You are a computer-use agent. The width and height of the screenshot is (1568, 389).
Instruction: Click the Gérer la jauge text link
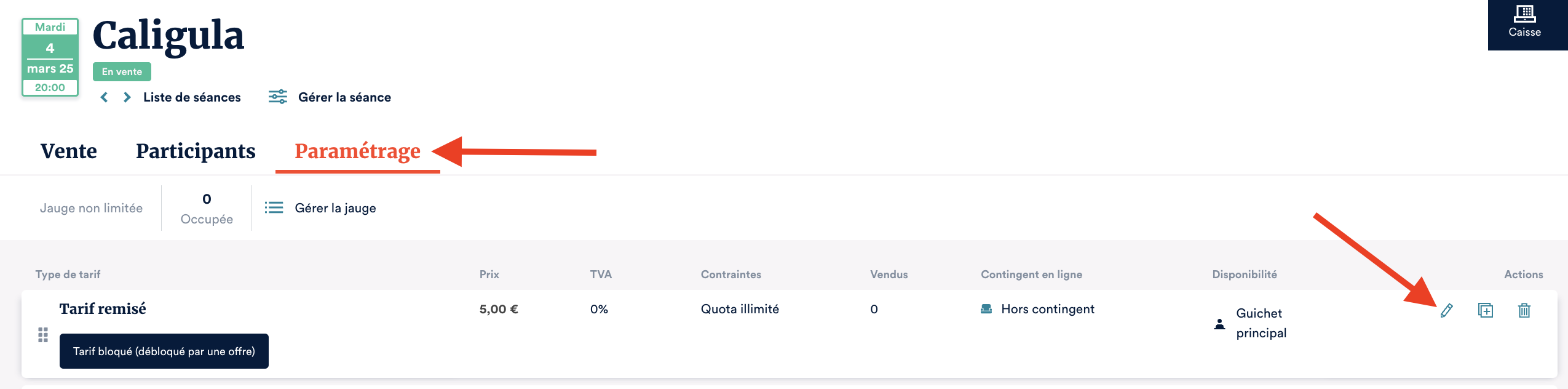(335, 208)
